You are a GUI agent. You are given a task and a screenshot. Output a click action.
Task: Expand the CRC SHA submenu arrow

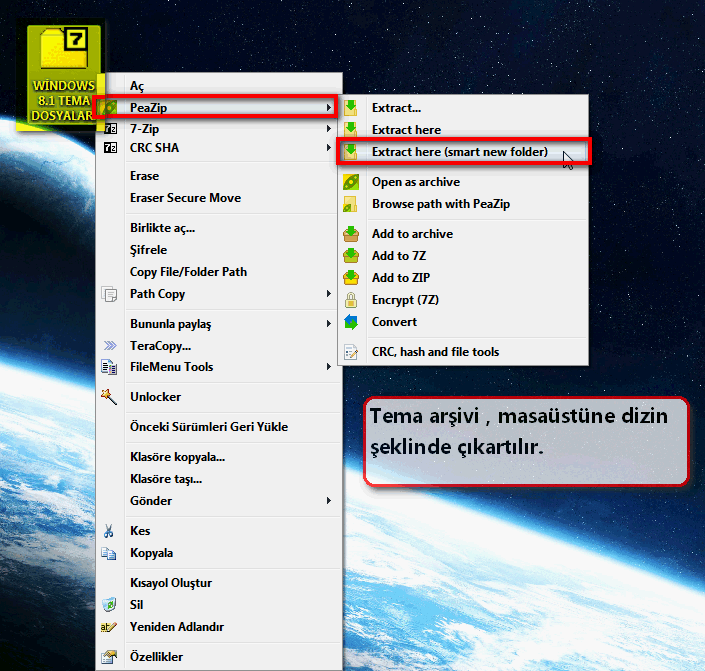[x=329, y=147]
